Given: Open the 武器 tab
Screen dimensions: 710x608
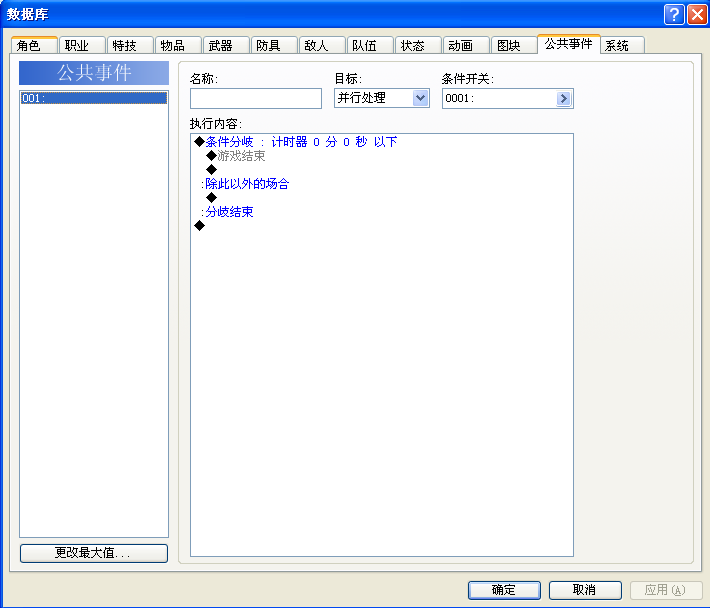Looking at the screenshot, I should coord(226,45).
